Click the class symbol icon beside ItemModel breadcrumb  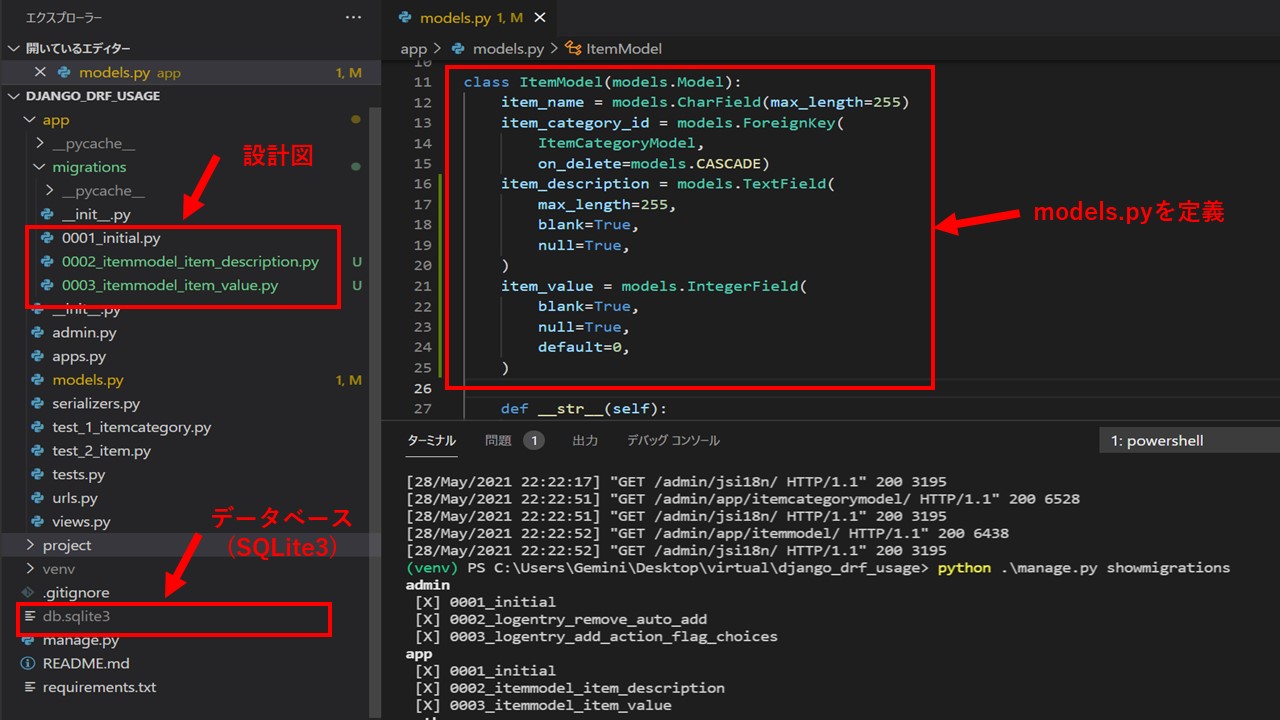coord(574,48)
